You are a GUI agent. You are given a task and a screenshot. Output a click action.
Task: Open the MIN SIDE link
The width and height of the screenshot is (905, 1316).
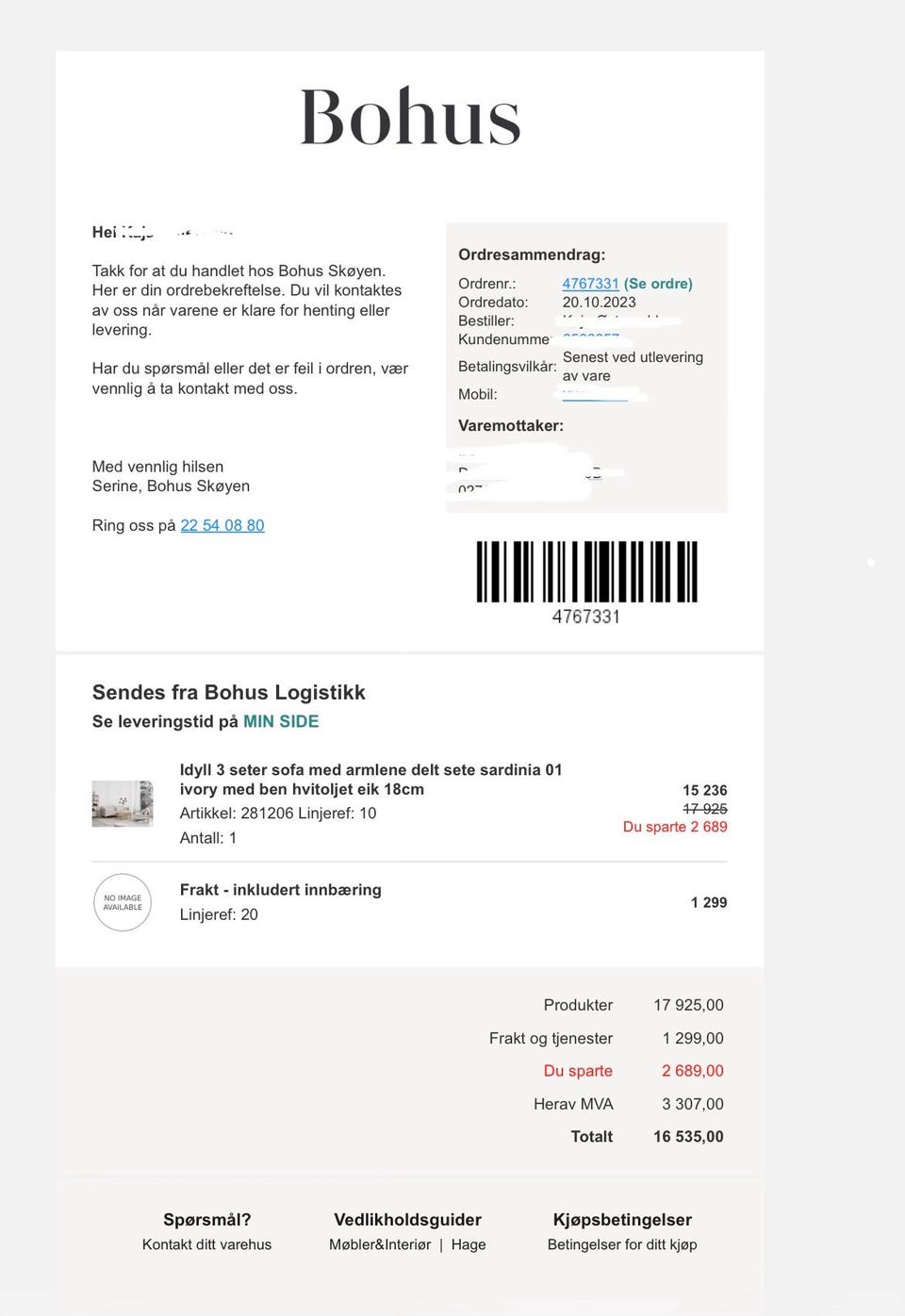click(281, 721)
